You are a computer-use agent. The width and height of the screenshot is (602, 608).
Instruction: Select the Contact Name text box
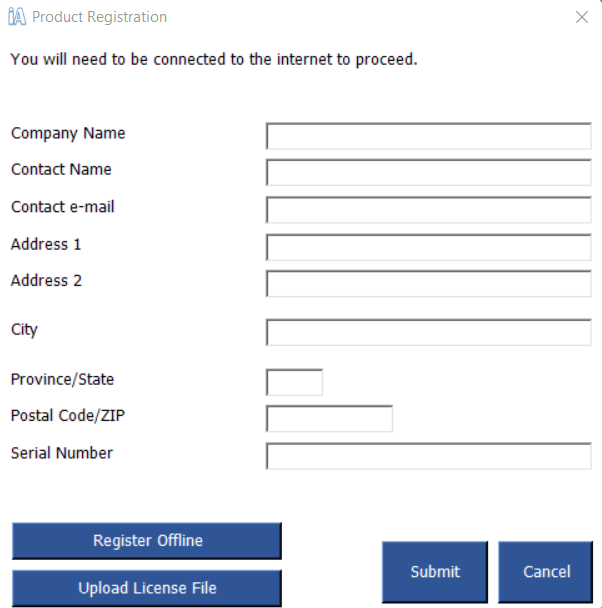(429, 173)
